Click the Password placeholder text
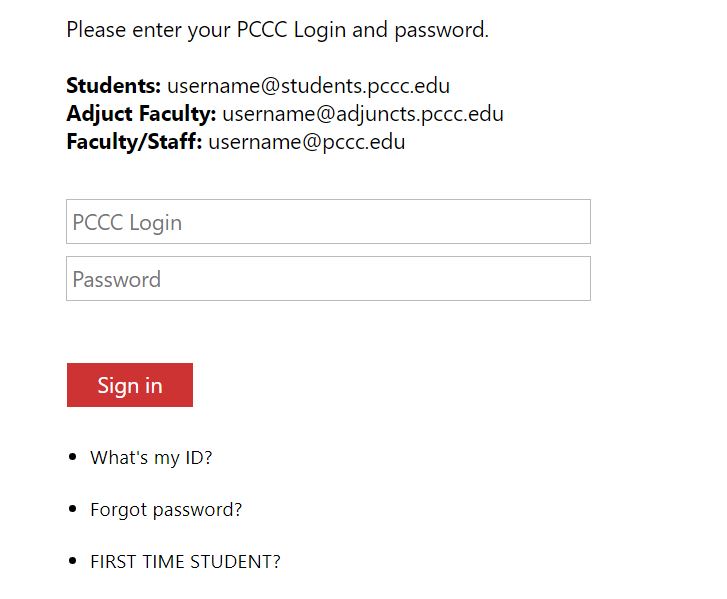This screenshot has width=727, height=599. click(117, 280)
